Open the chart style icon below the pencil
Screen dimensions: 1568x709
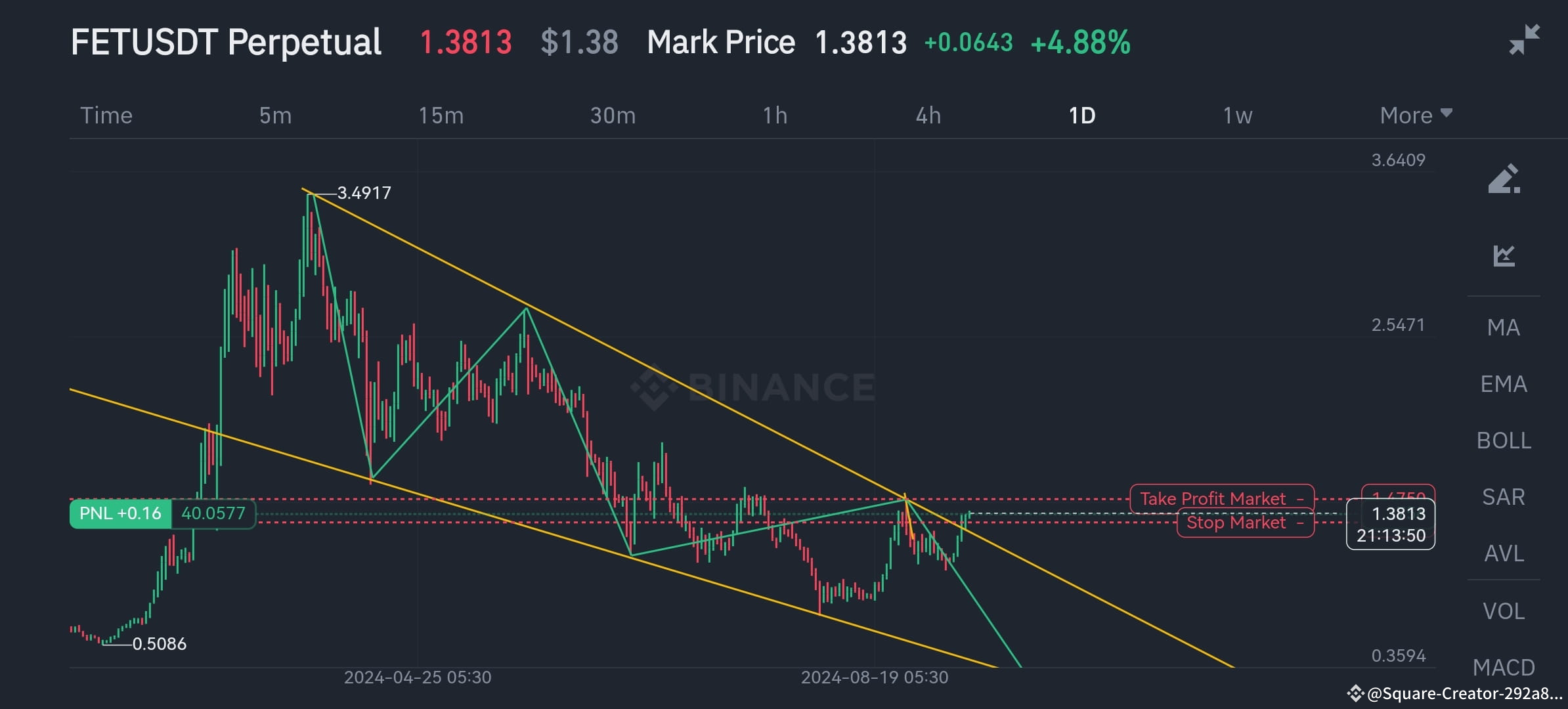(x=1506, y=256)
